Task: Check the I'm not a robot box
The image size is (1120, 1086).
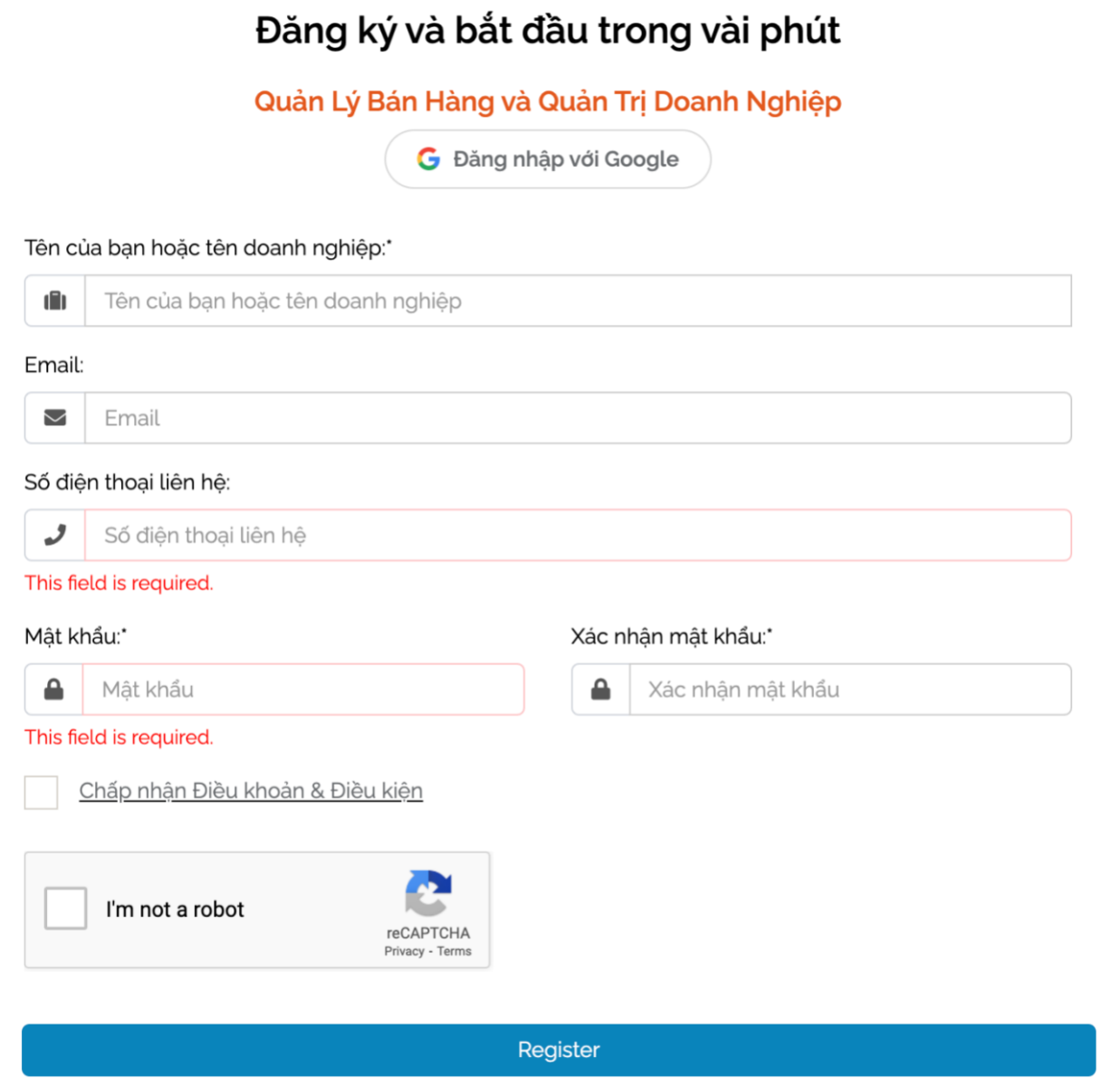Action: 66,909
